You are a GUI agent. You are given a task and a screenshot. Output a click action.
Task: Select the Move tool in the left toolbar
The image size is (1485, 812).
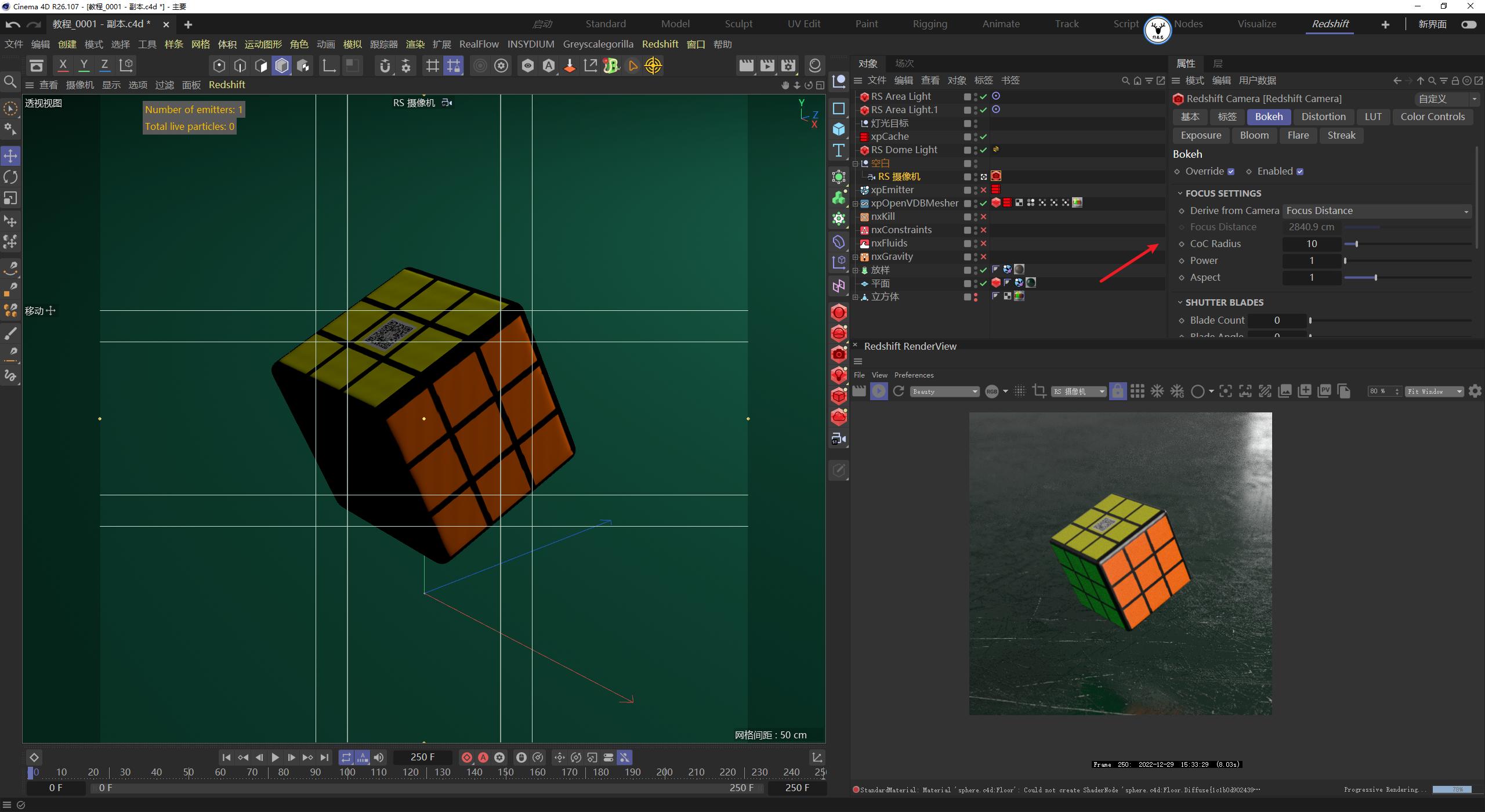click(10, 155)
